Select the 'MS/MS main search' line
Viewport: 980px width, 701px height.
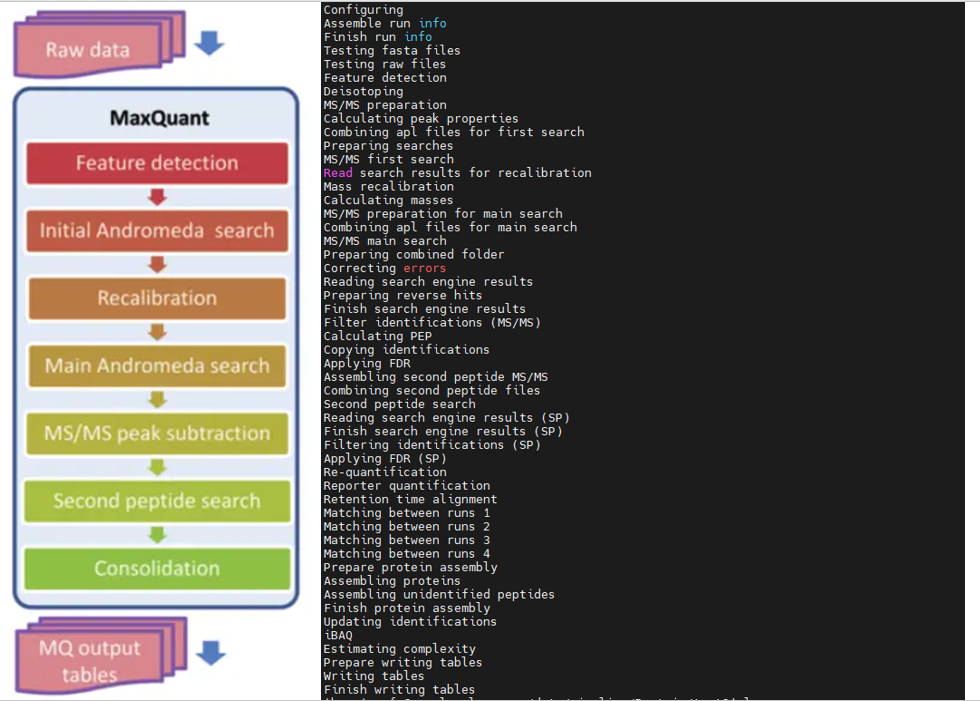[385, 241]
